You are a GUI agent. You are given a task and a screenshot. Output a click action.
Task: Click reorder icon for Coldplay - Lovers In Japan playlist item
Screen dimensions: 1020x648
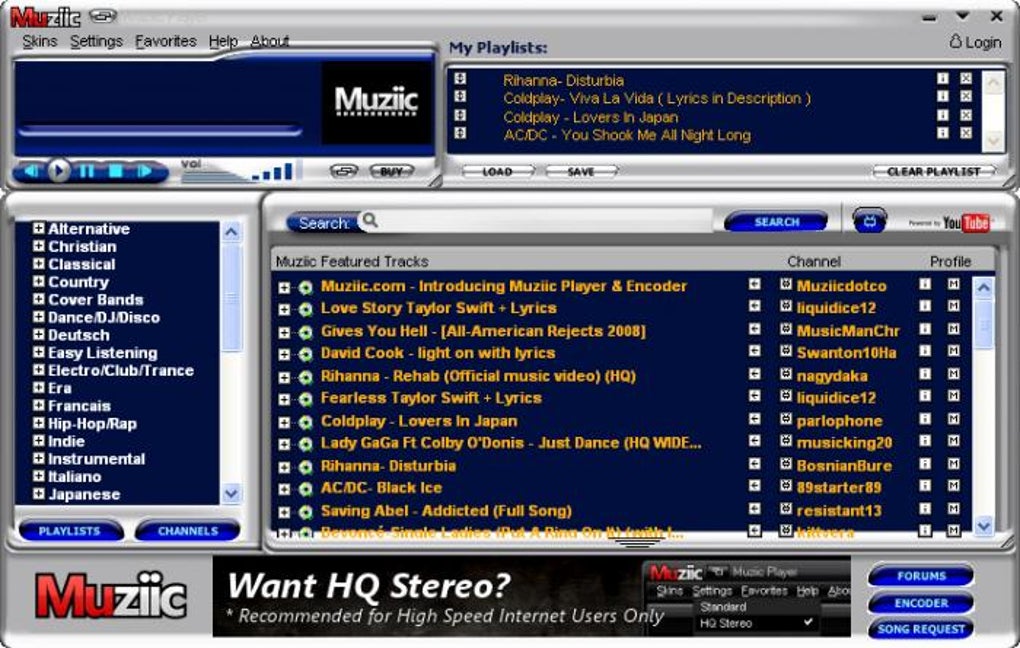(460, 115)
